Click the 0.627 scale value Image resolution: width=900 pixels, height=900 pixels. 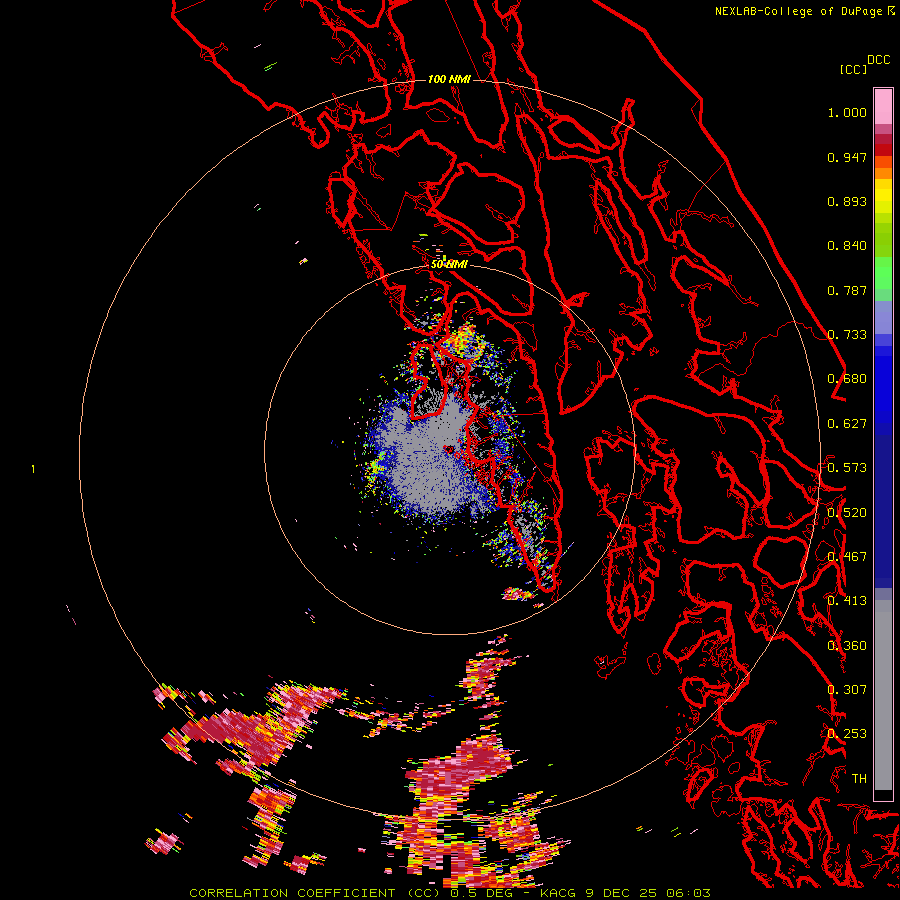(x=847, y=424)
